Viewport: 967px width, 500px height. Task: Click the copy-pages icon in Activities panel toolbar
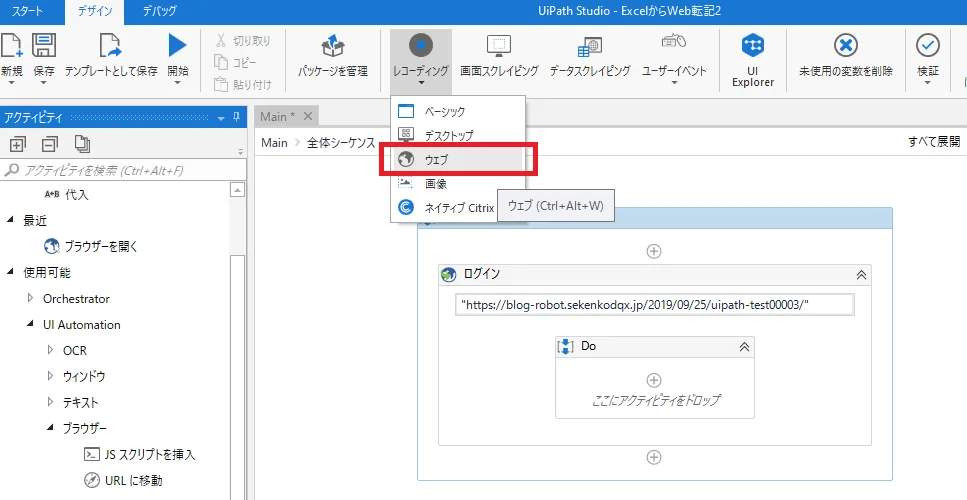click(x=82, y=144)
